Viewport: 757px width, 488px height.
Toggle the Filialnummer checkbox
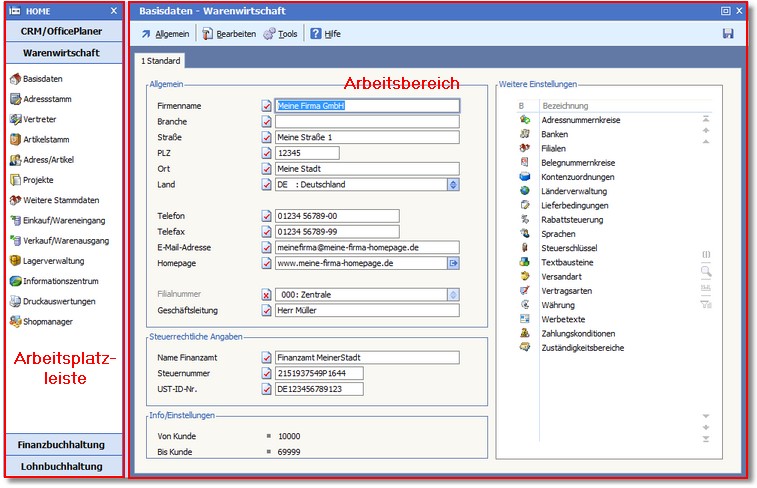[x=266, y=295]
